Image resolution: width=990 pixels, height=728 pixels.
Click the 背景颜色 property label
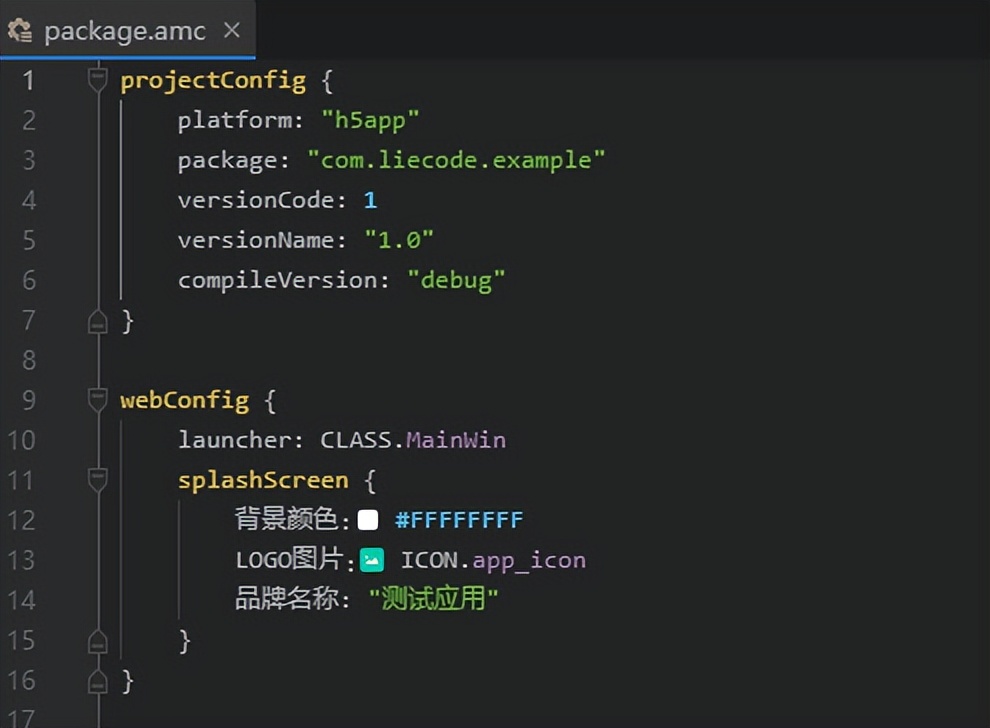pos(287,520)
